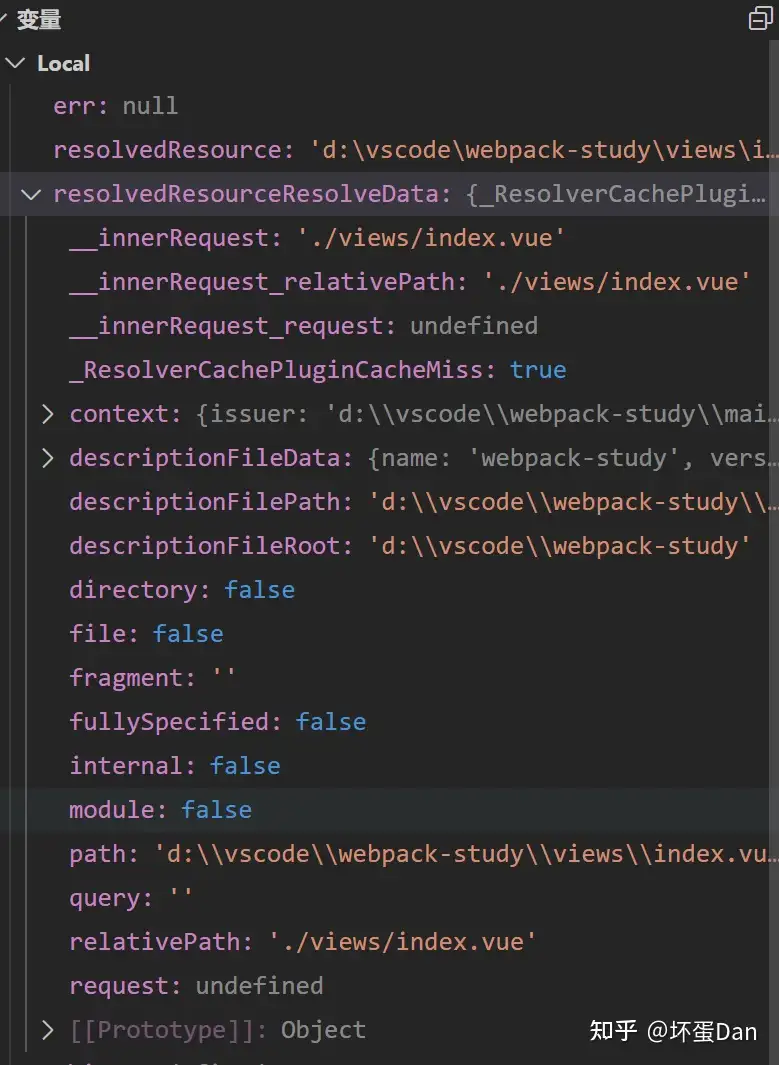Image resolution: width=779 pixels, height=1065 pixels.
Task: Expand the [[Prototype]] Object entry
Action: click(48, 1030)
